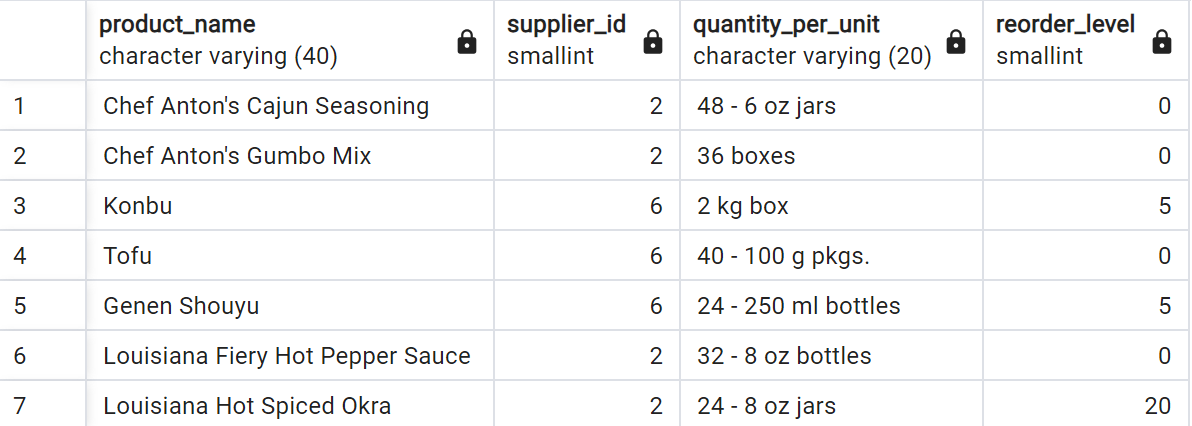The image size is (1192, 426).
Task: Click lock icon in supplier_id column header
Action: 652,43
